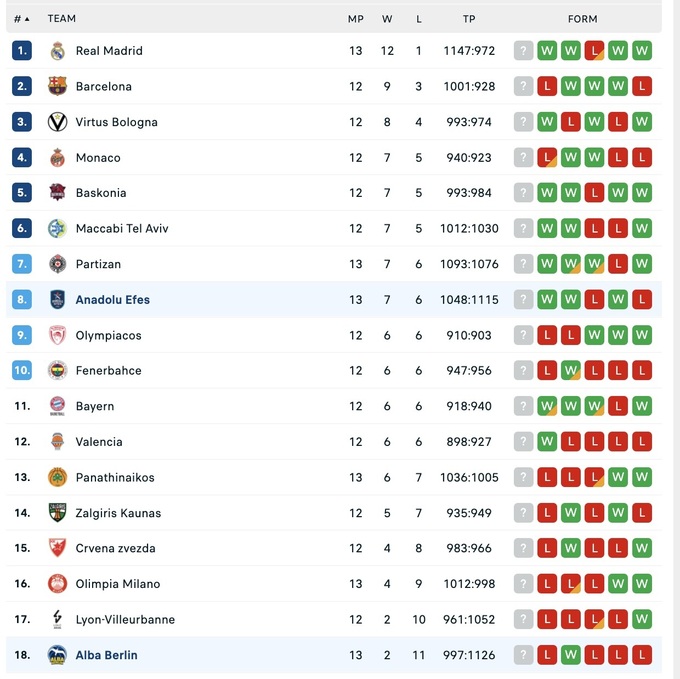Click the Olympiacos team logo
Viewport: 680px width, 679px height.
(x=57, y=335)
